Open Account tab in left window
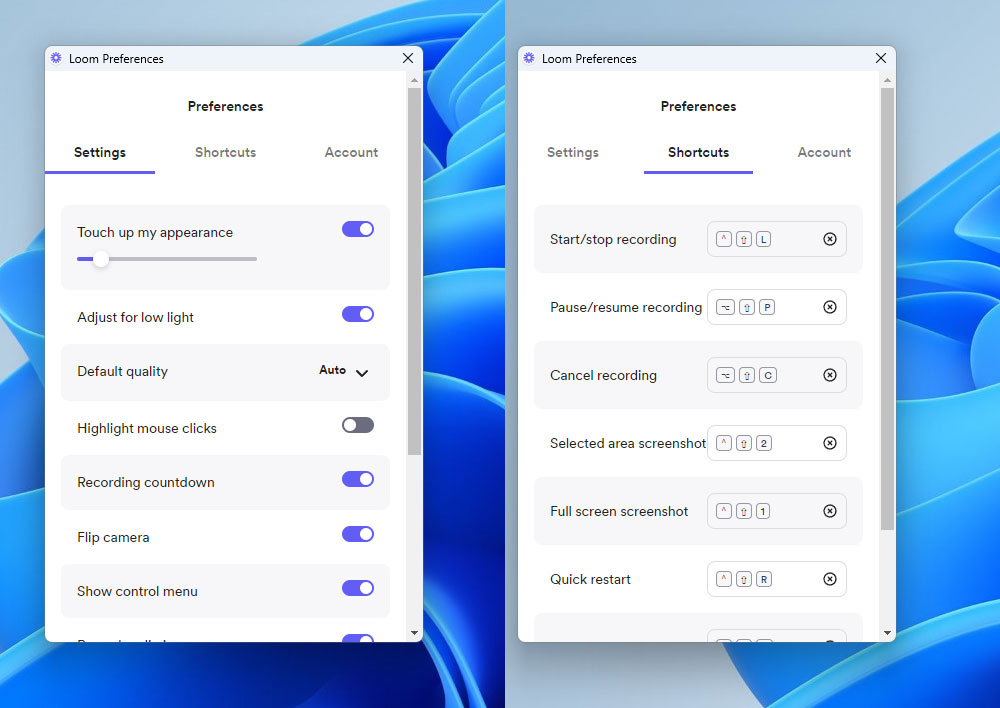 click(x=351, y=152)
